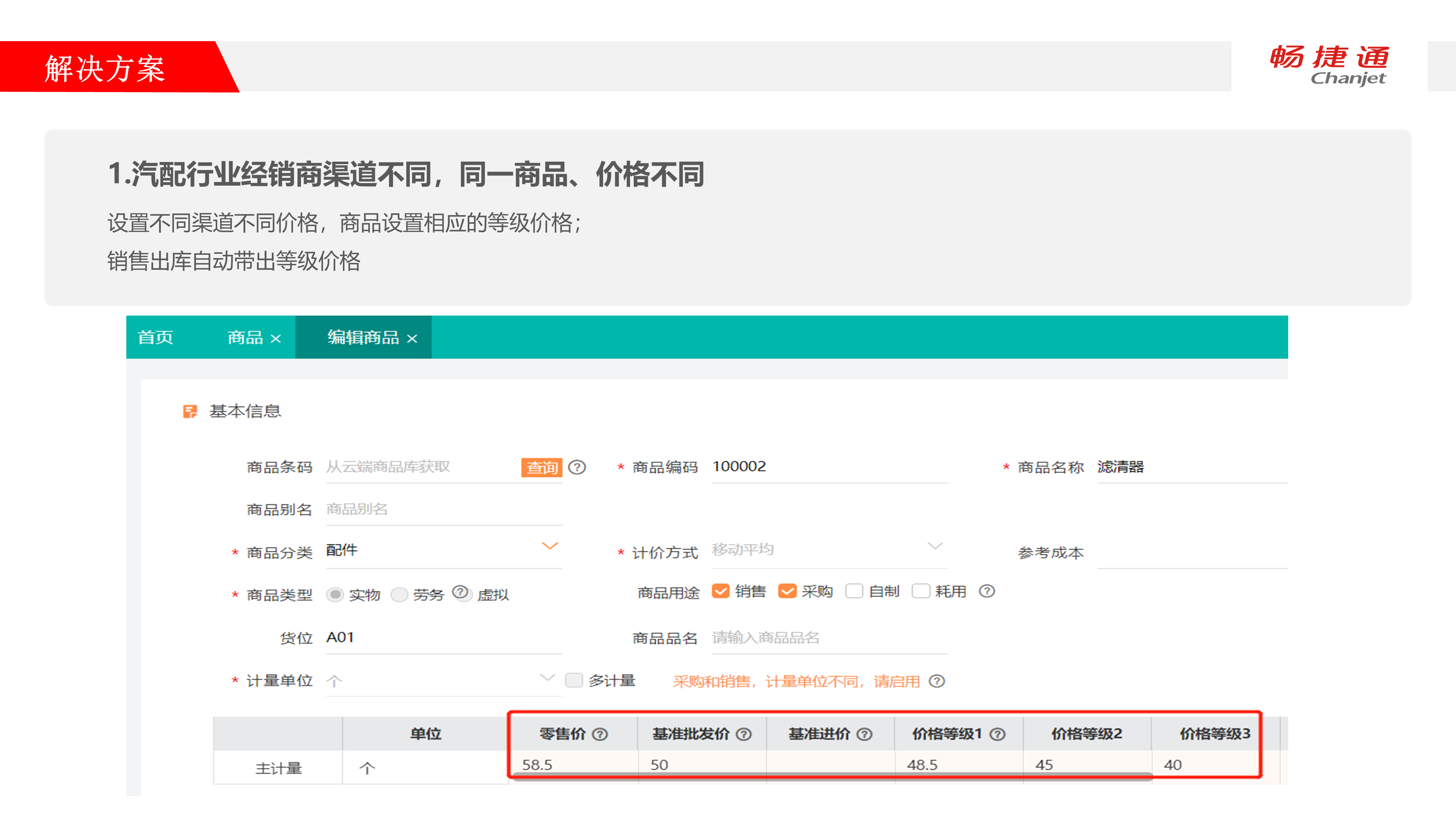Close the 商品 tab

pos(276,339)
